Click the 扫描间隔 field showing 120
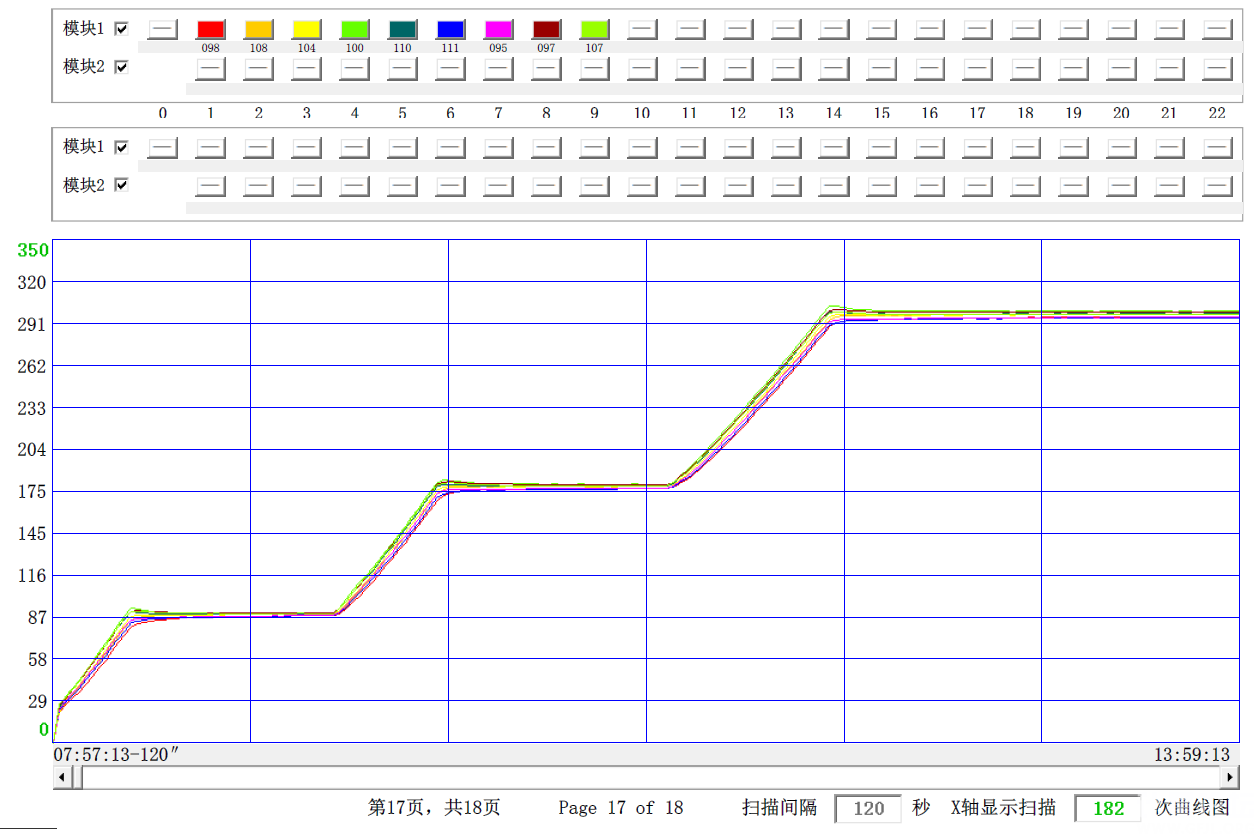 868,808
